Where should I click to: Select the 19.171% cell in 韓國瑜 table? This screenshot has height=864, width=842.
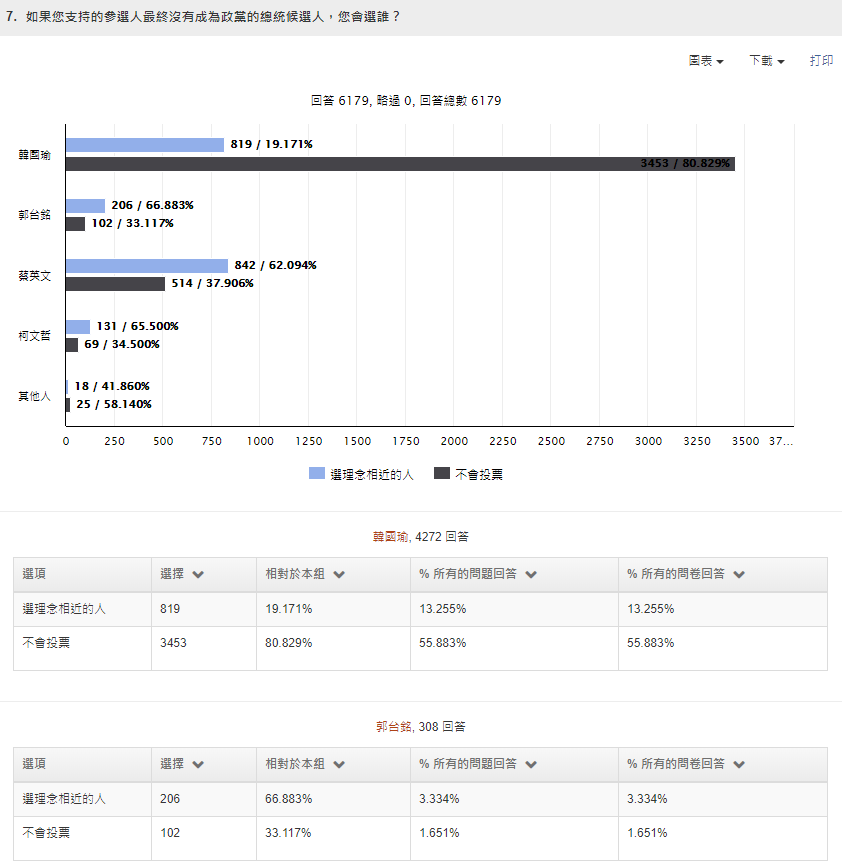(333, 609)
